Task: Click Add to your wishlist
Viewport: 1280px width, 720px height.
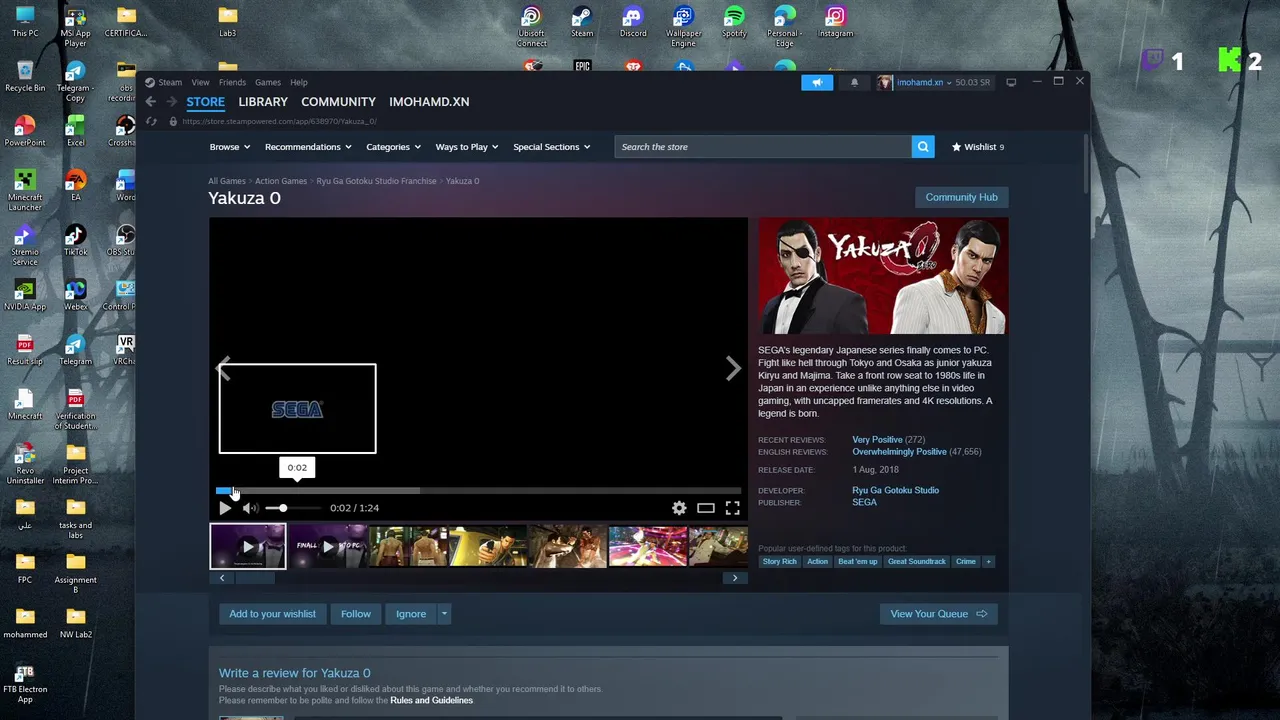Action: pos(272,614)
